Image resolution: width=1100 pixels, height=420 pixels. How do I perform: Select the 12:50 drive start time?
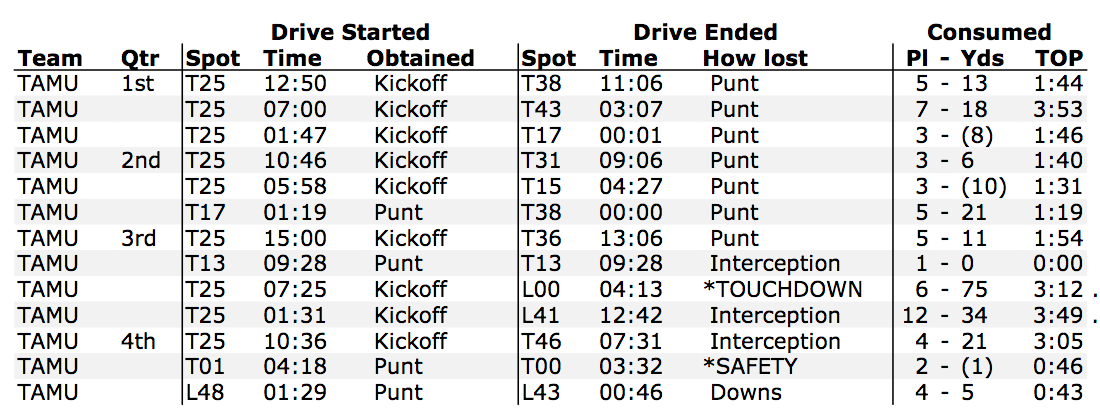[x=295, y=83]
